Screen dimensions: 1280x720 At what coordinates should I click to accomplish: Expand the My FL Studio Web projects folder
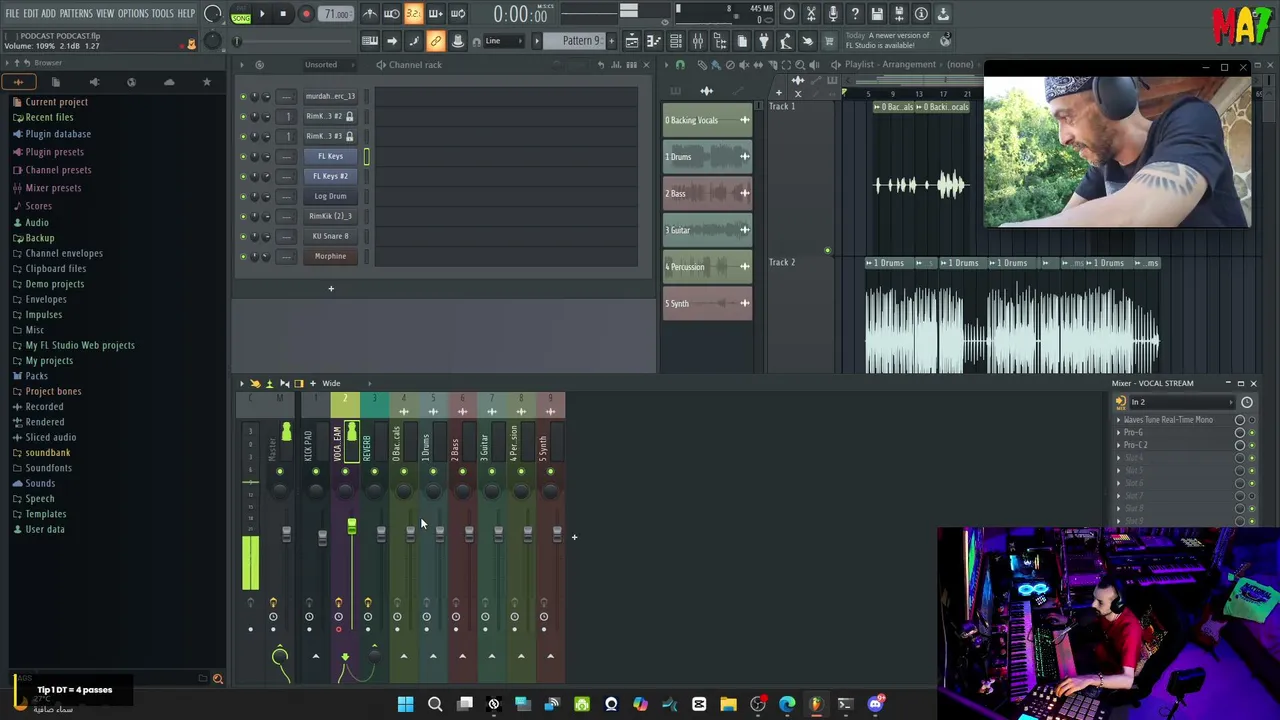[x=79, y=345]
